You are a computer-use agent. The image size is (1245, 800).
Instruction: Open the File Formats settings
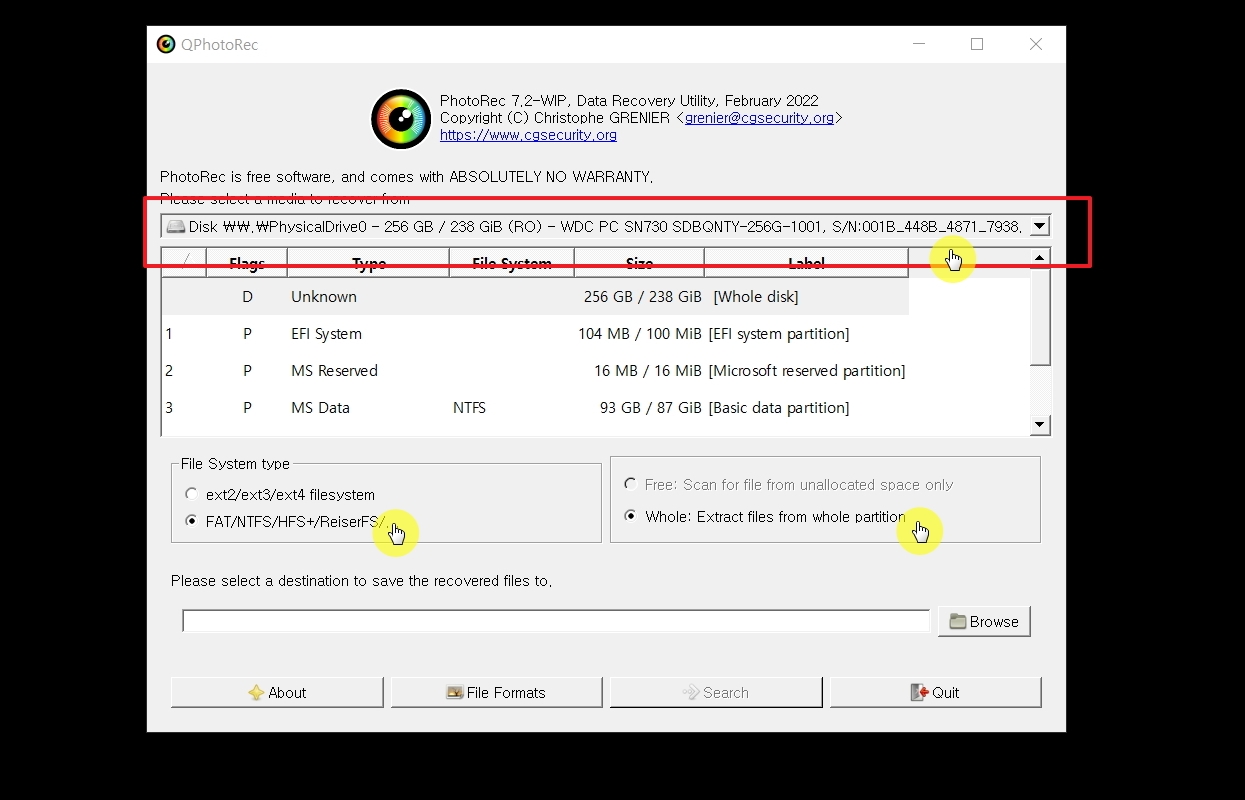point(496,692)
